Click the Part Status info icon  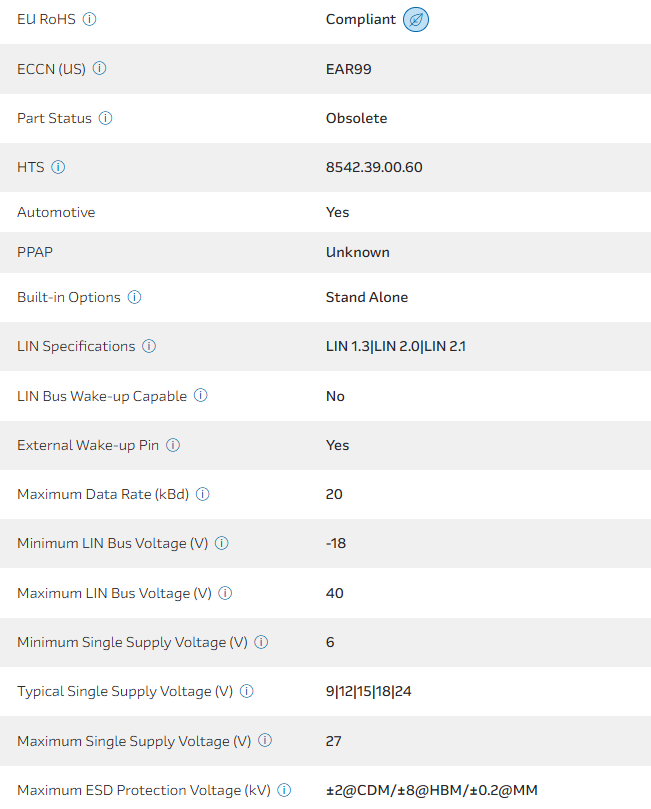point(106,118)
